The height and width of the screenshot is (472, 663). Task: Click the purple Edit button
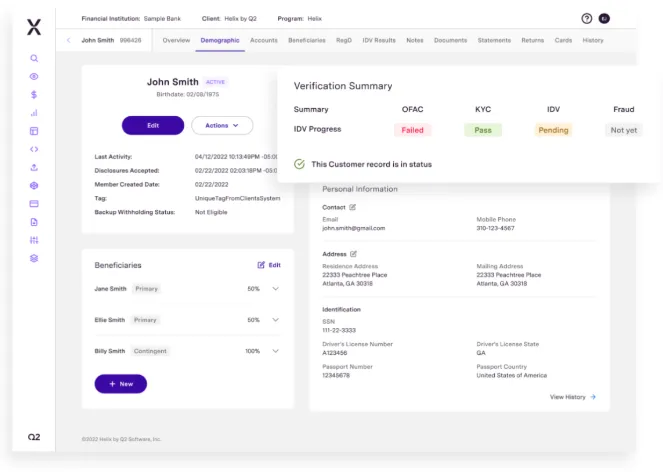click(153, 125)
